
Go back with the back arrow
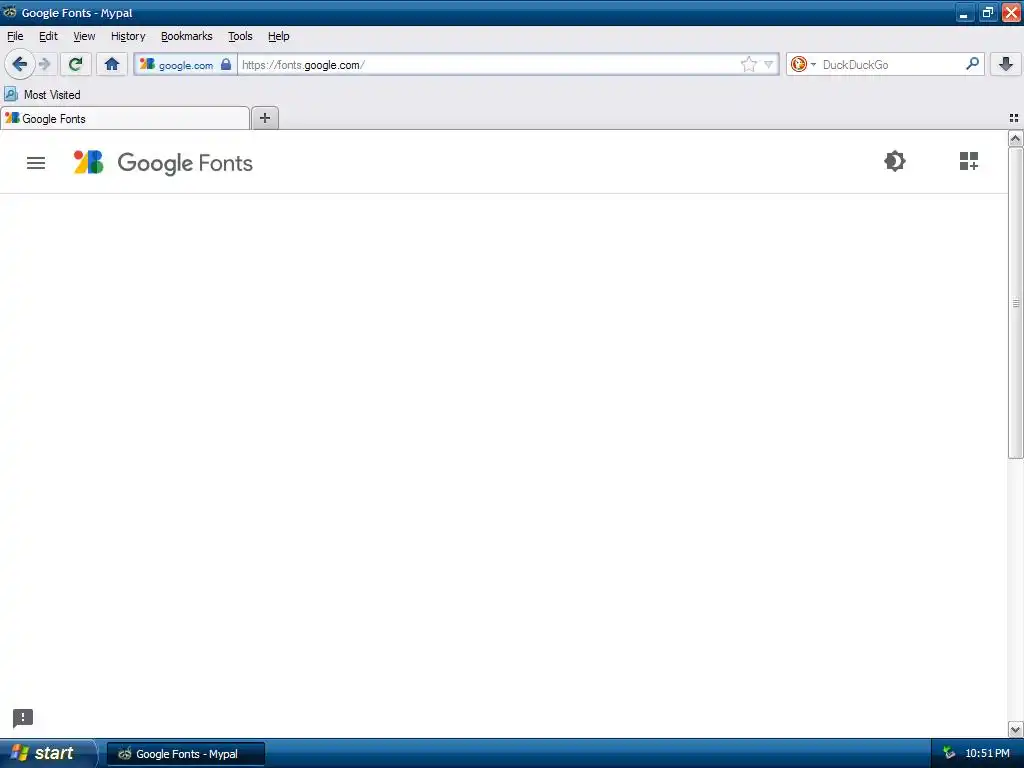(20, 64)
